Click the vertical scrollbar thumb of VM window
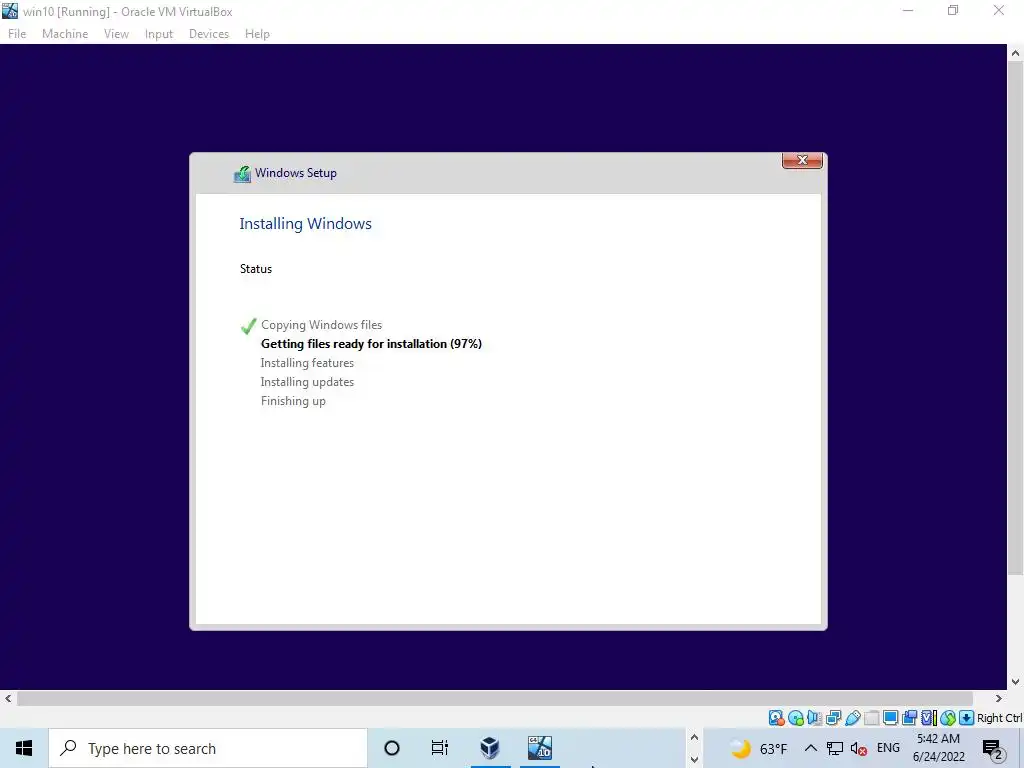 (x=1016, y=319)
